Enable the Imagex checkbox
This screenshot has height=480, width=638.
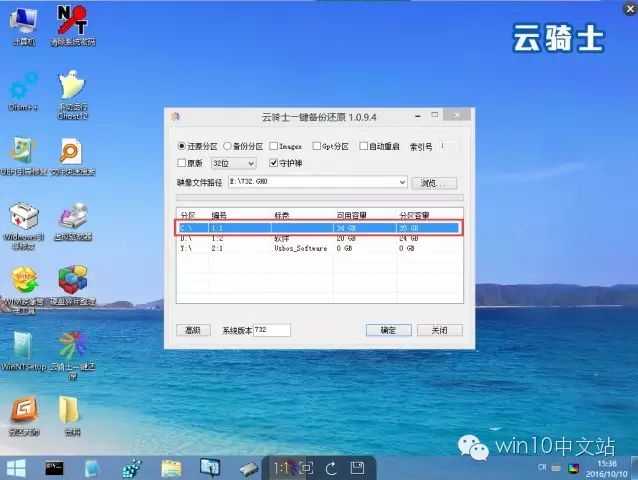coord(273,146)
